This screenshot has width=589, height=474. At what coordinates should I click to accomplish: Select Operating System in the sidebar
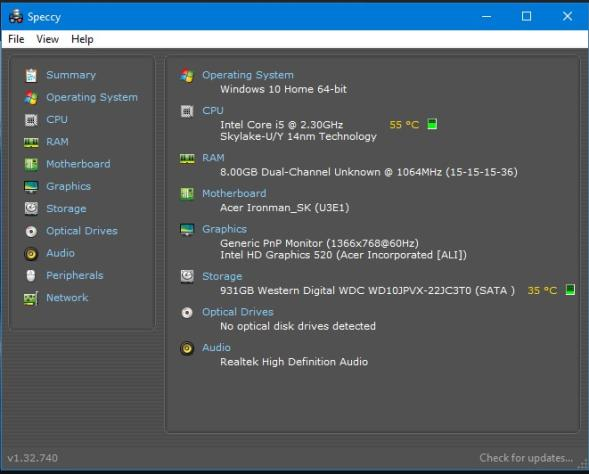(92, 97)
